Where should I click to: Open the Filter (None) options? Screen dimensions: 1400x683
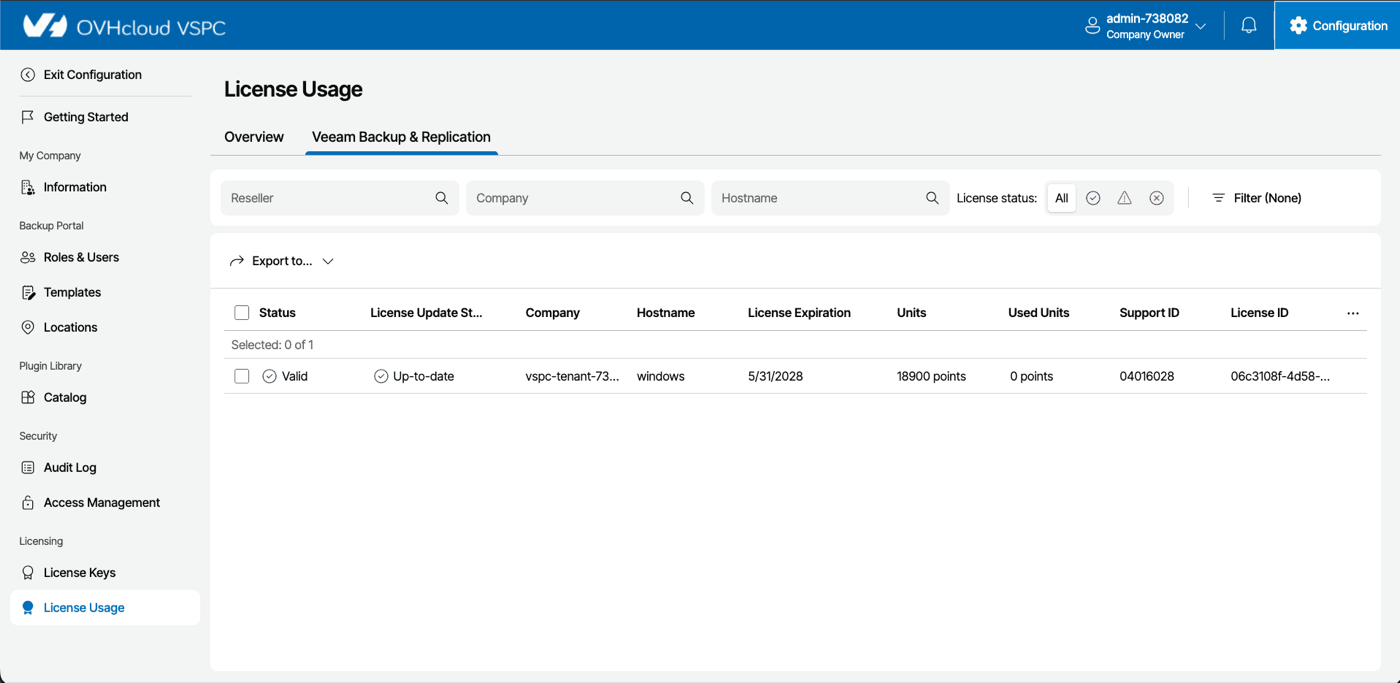(1257, 198)
